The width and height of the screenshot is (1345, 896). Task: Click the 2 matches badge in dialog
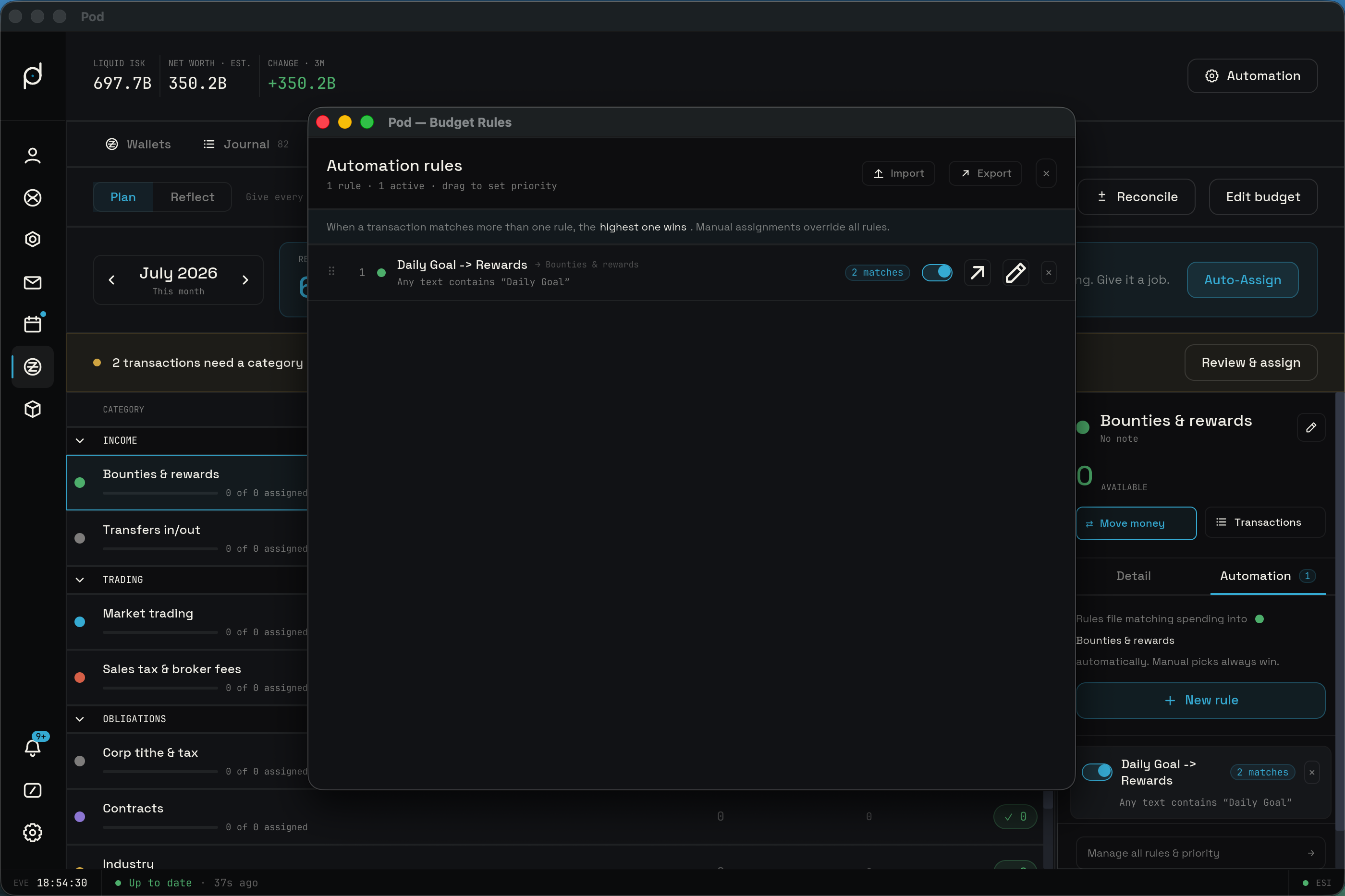coord(878,273)
